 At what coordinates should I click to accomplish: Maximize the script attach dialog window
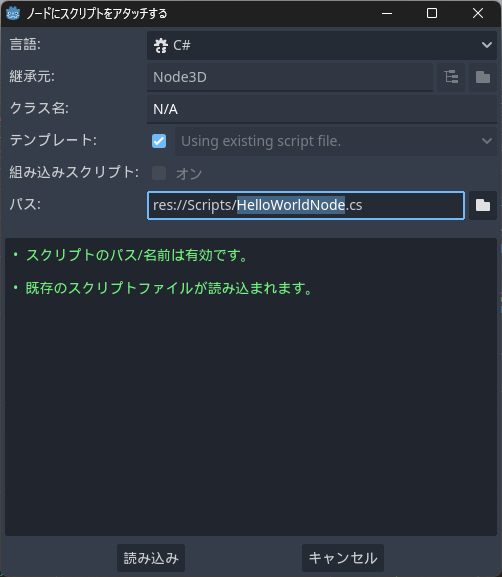[x=432, y=14]
